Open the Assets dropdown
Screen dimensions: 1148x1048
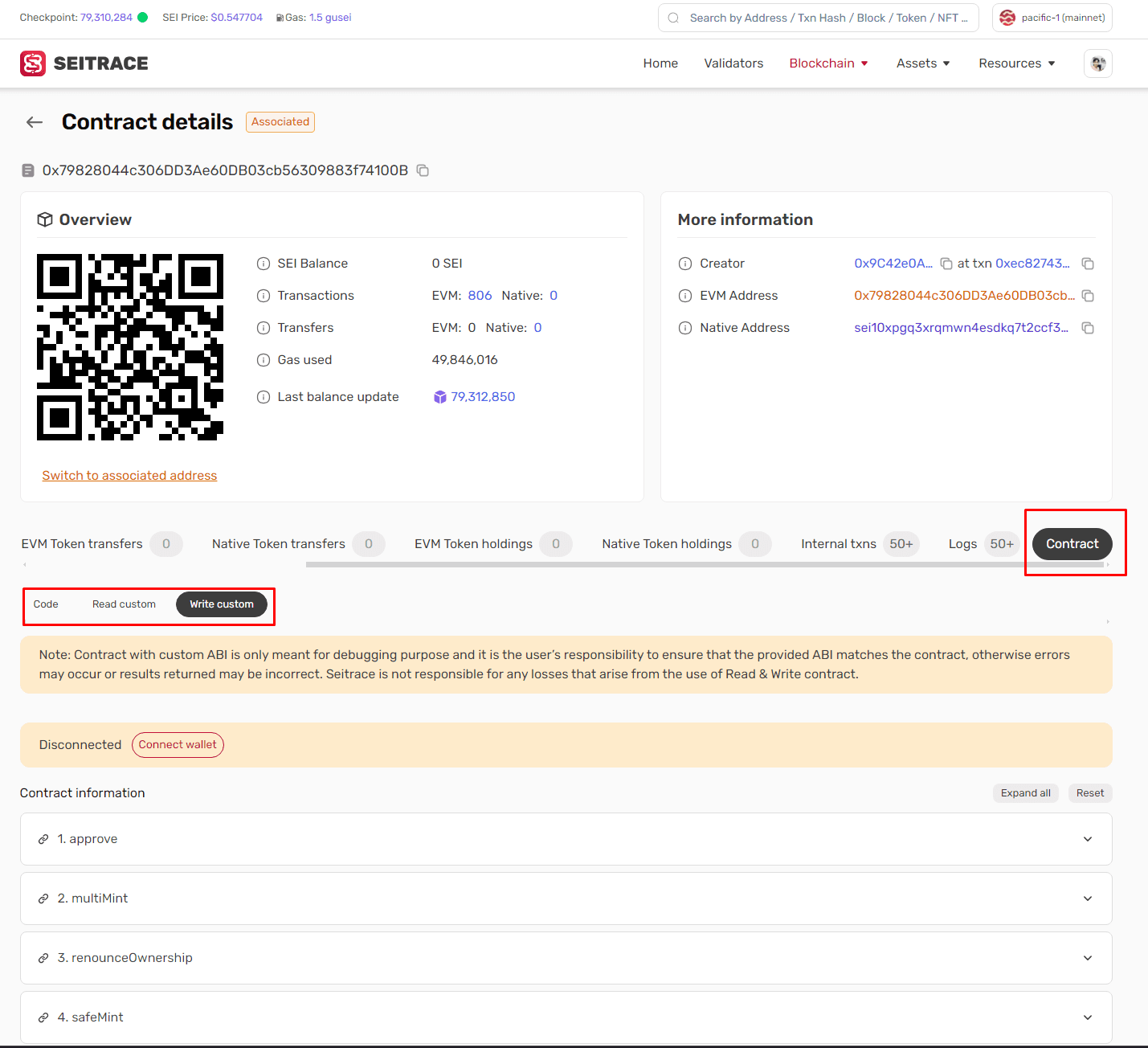921,63
